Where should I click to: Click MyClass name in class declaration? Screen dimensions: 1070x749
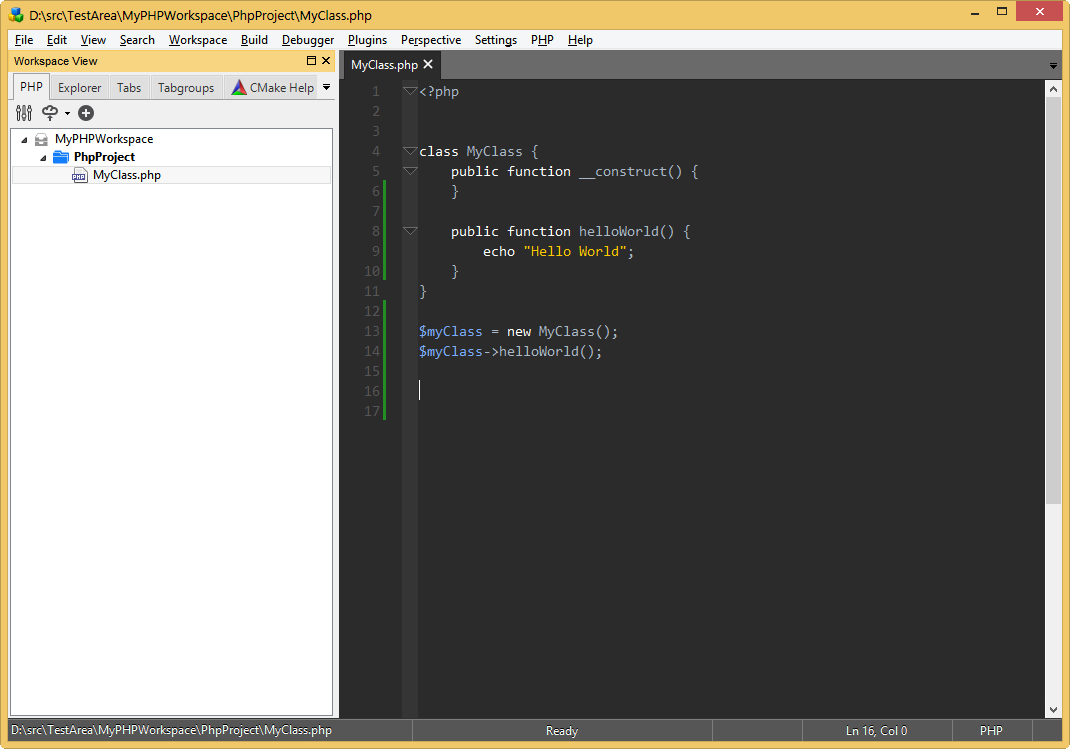click(494, 151)
